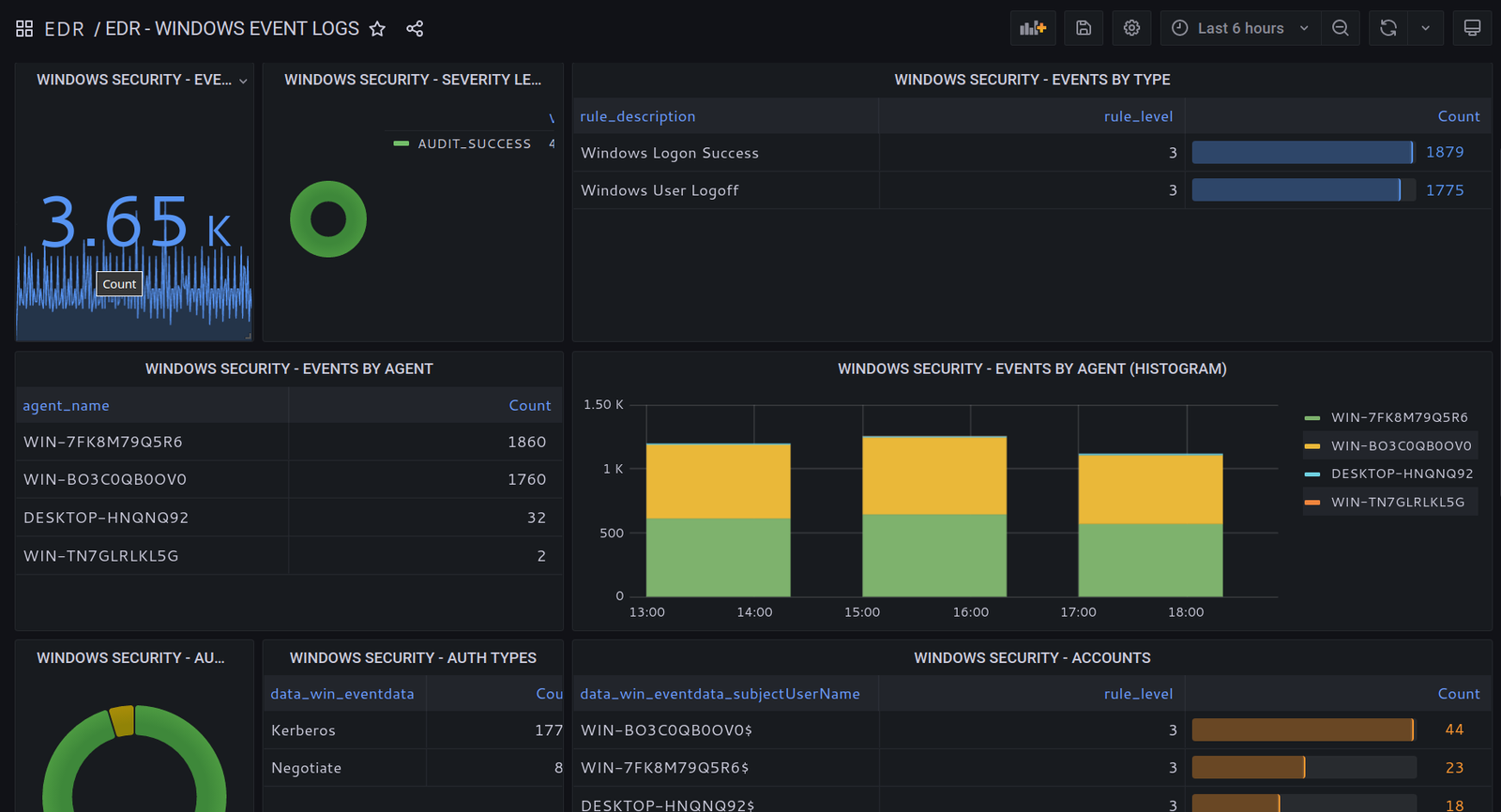
Task: Click the Add panel icon
Action: (x=1033, y=28)
